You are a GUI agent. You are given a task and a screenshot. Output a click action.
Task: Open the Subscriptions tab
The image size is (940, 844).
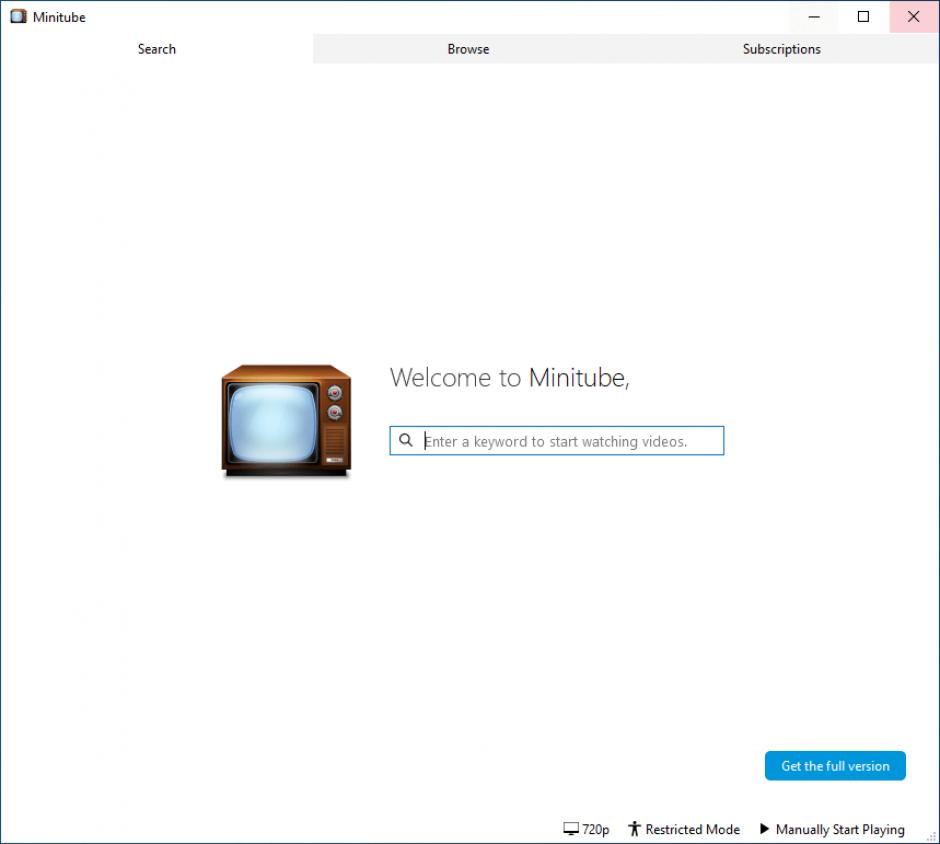(781, 49)
